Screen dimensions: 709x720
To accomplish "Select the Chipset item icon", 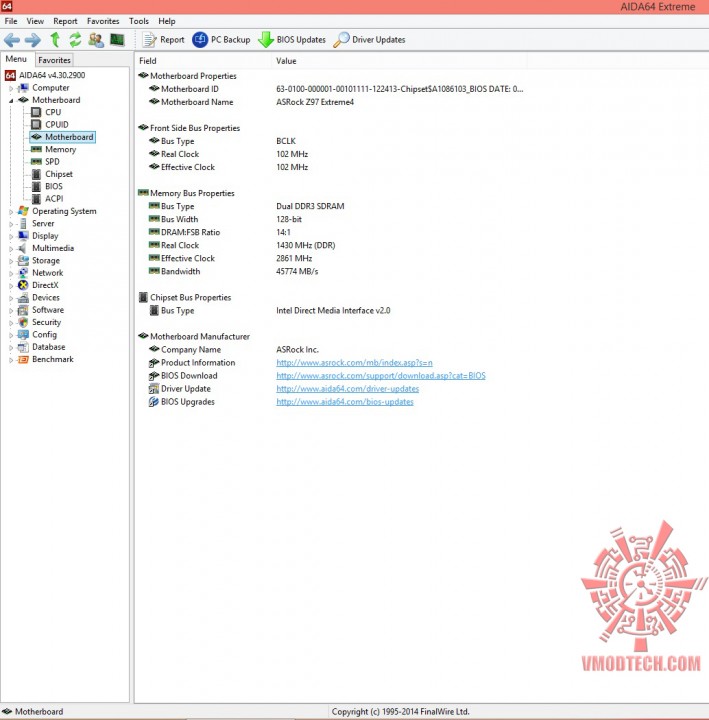I will tap(36, 174).
